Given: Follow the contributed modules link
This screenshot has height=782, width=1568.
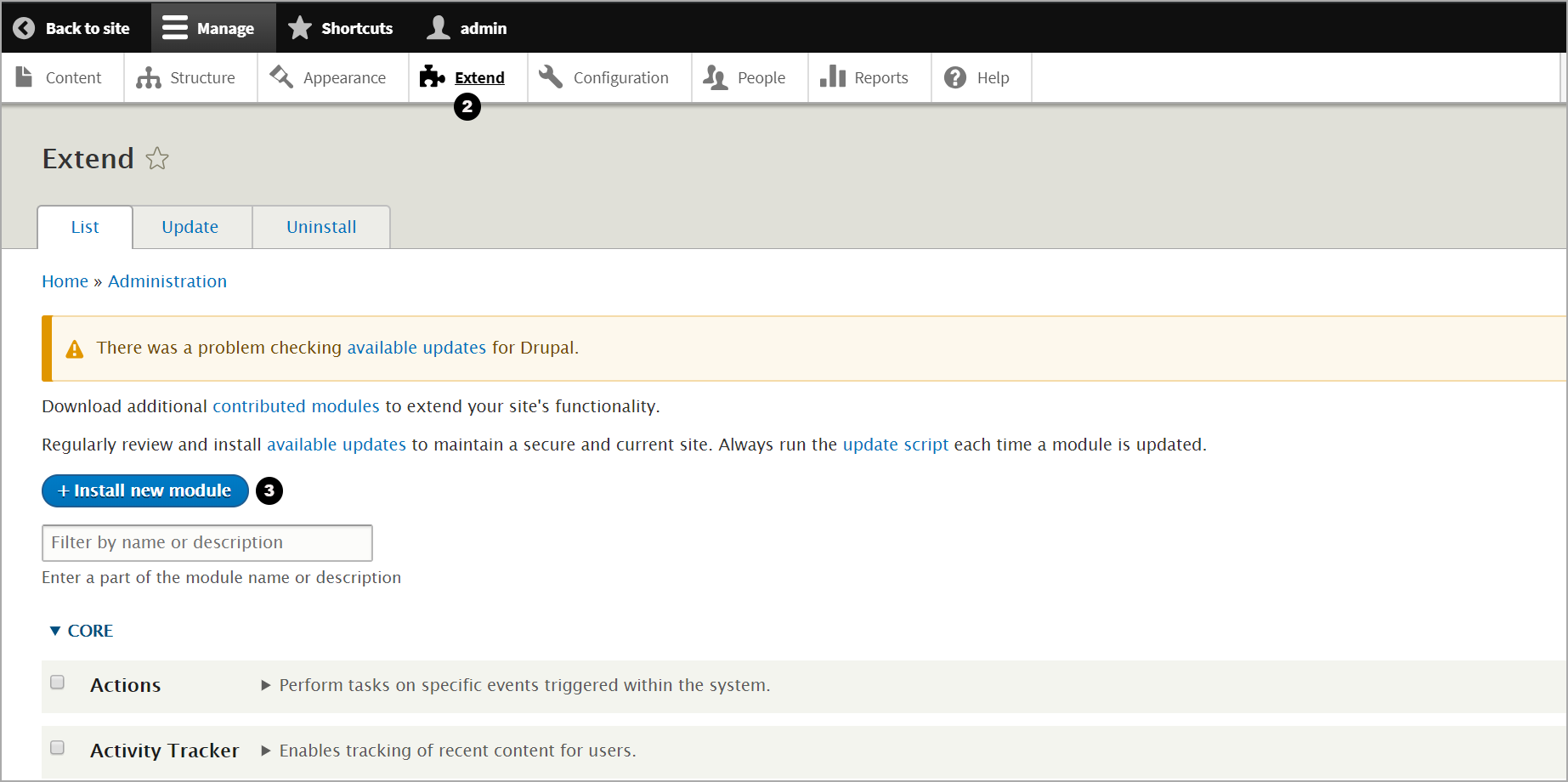Looking at the screenshot, I should point(296,406).
